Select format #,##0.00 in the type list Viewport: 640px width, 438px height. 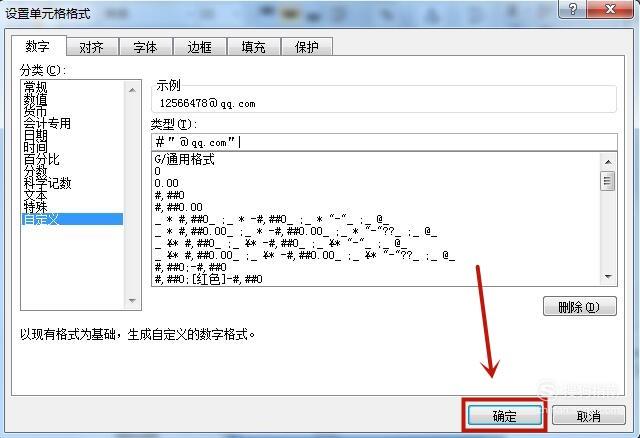click(376, 207)
